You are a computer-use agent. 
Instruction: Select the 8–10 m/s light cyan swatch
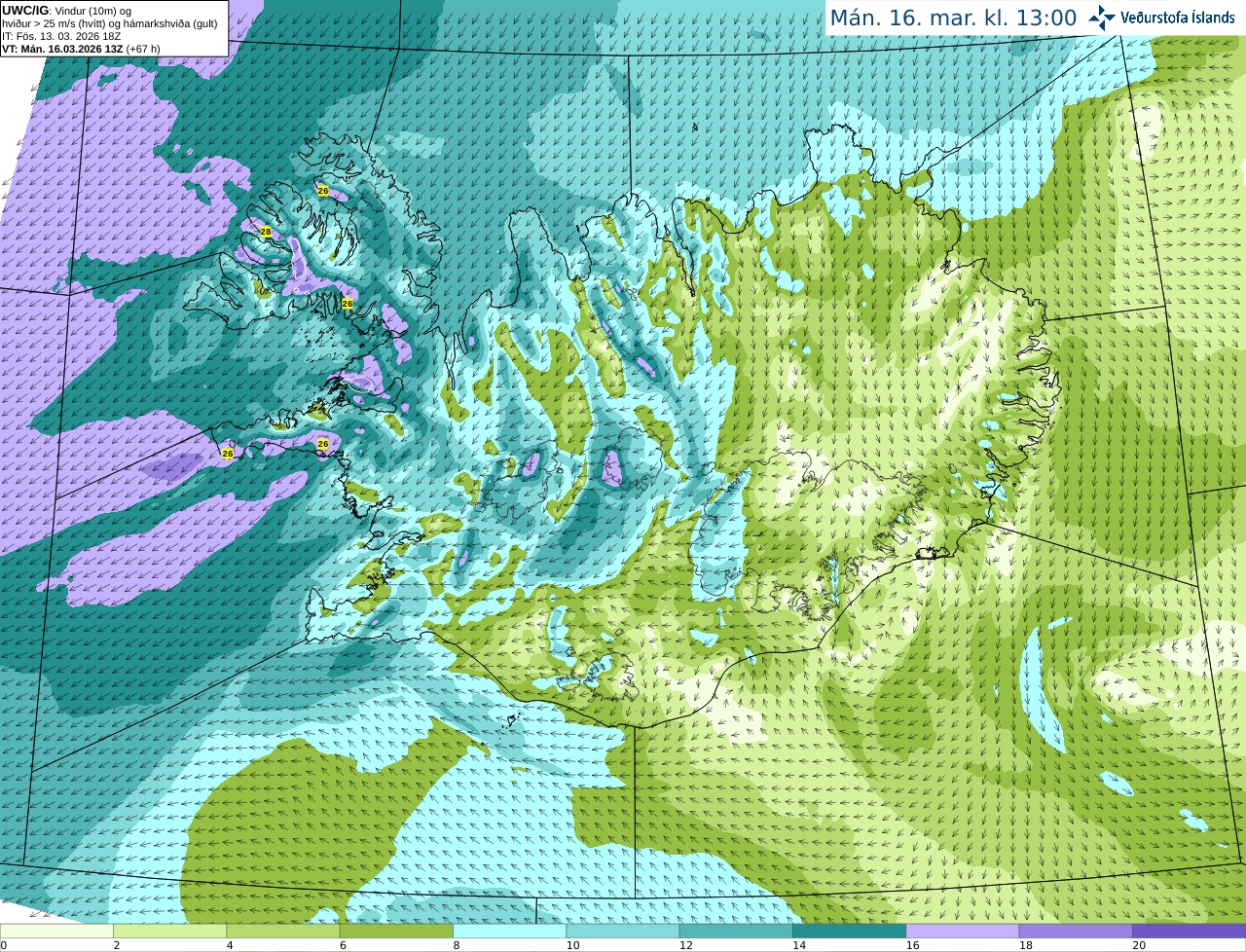pos(509,932)
